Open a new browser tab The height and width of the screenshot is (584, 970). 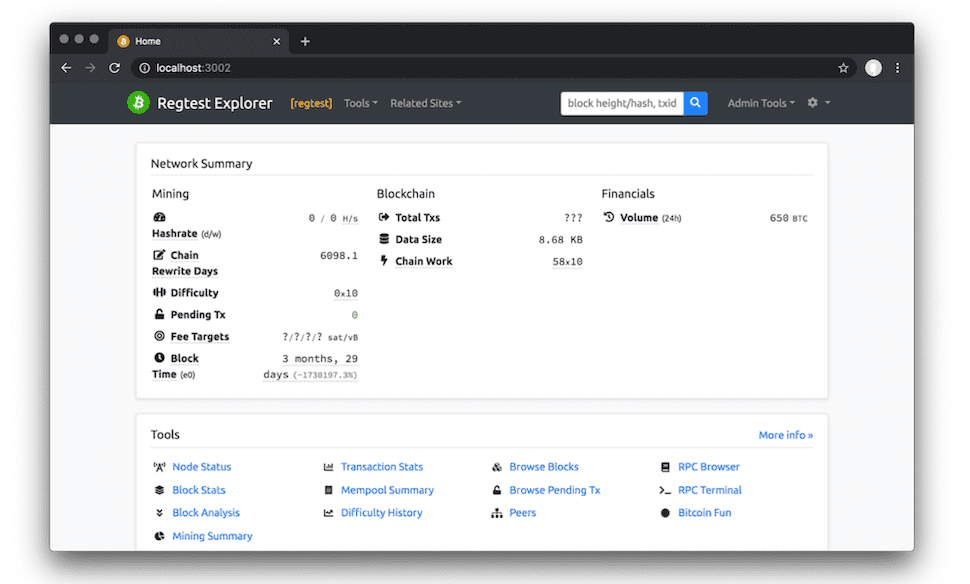pos(305,41)
